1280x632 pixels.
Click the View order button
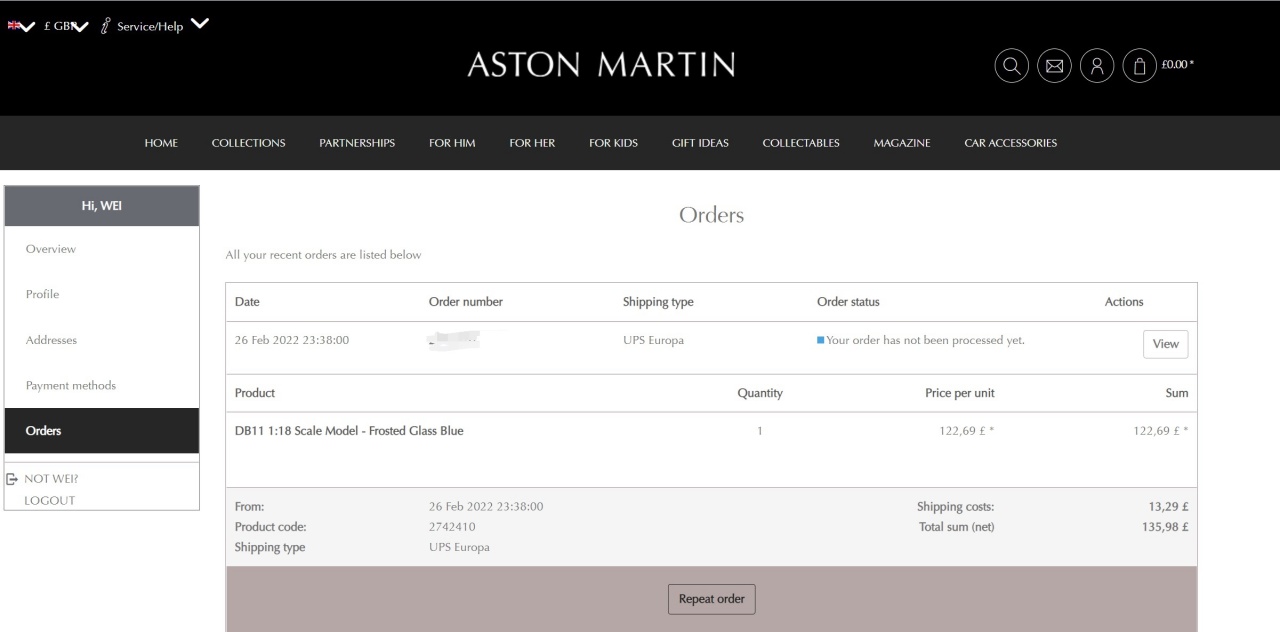click(1165, 344)
